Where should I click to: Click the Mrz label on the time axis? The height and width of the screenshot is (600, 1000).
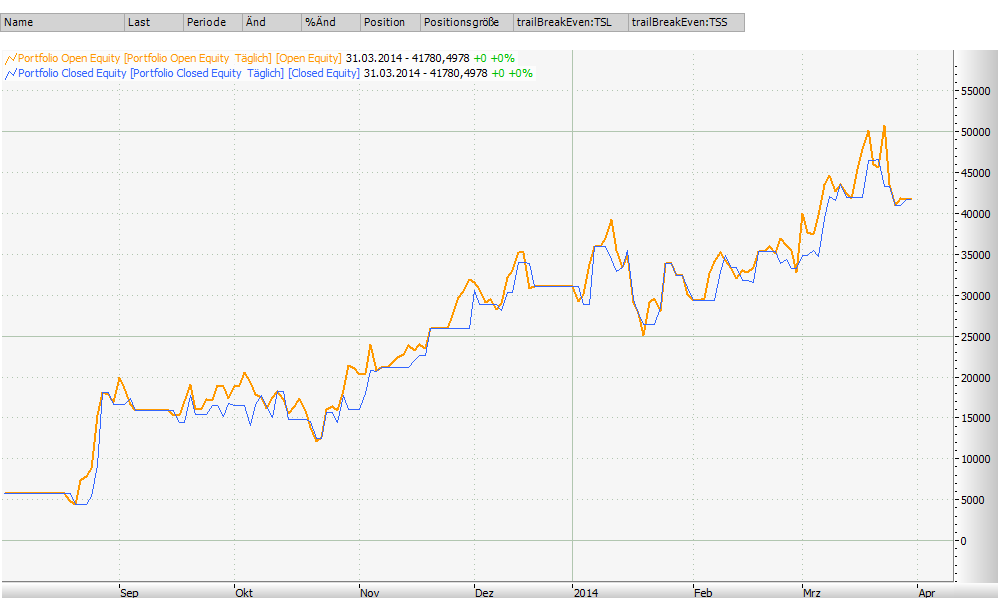[811, 593]
